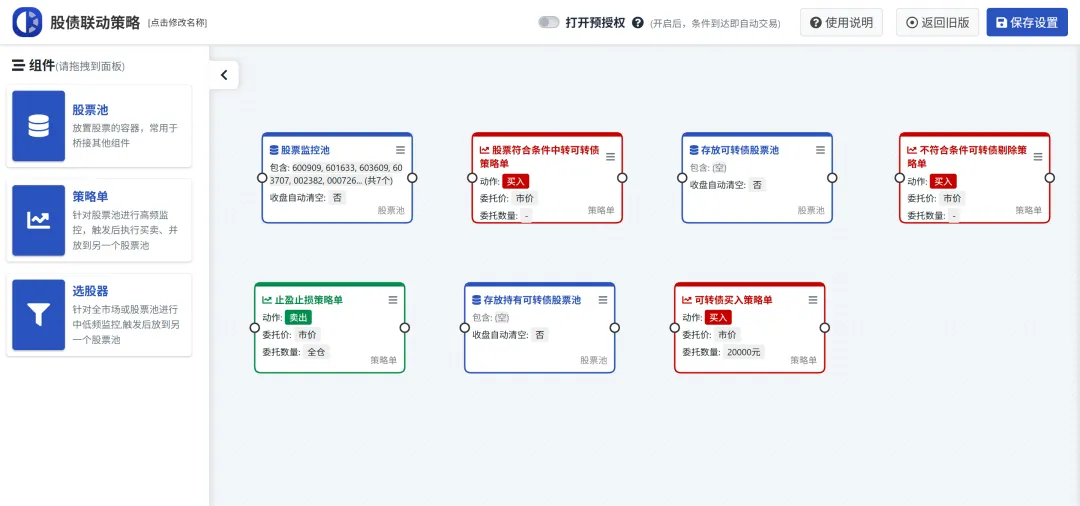Open the hamburger menu on 止盈止损策略单 node
The height and width of the screenshot is (506, 1080).
(393, 300)
